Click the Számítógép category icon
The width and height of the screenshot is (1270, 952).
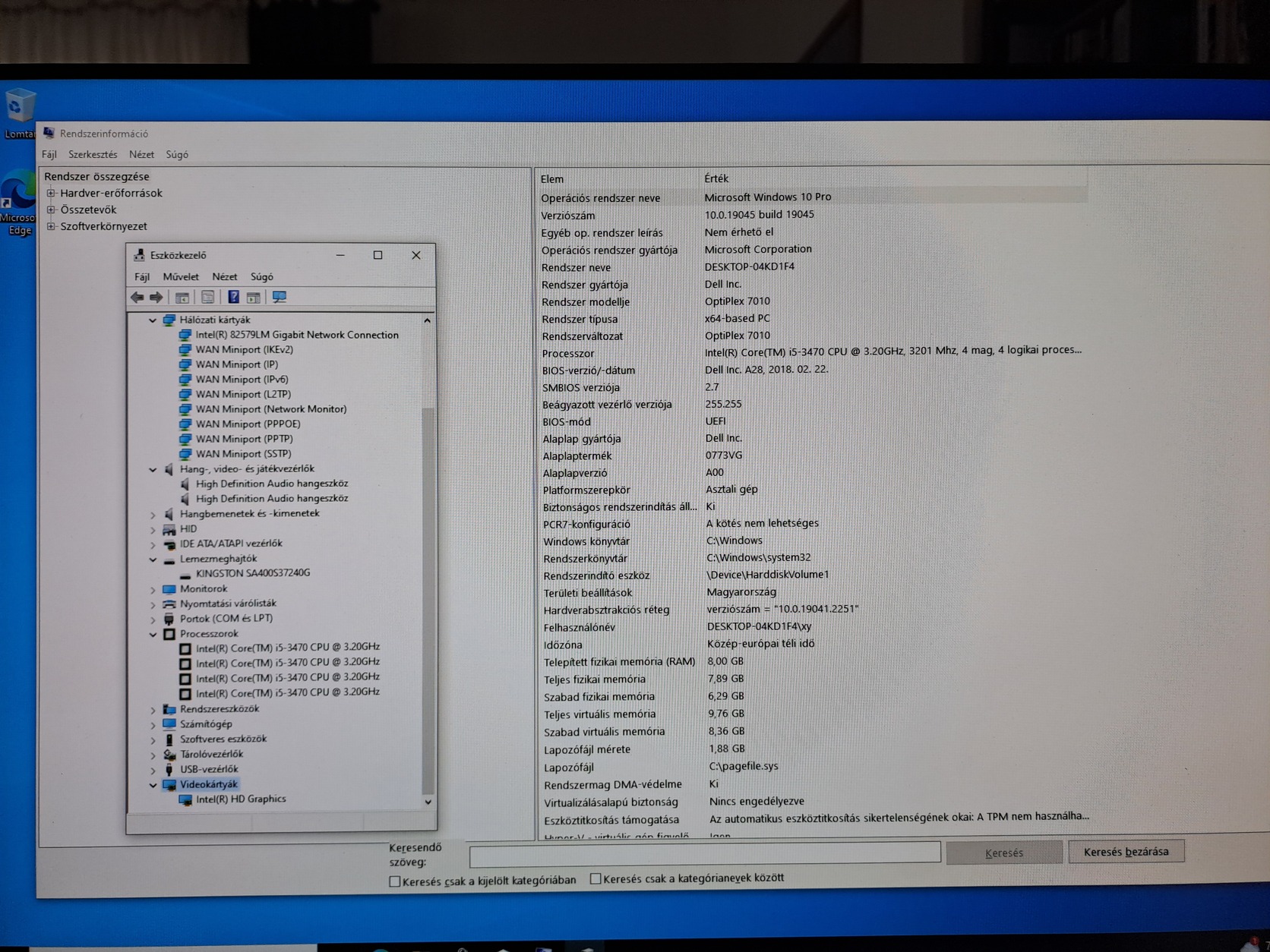click(169, 724)
